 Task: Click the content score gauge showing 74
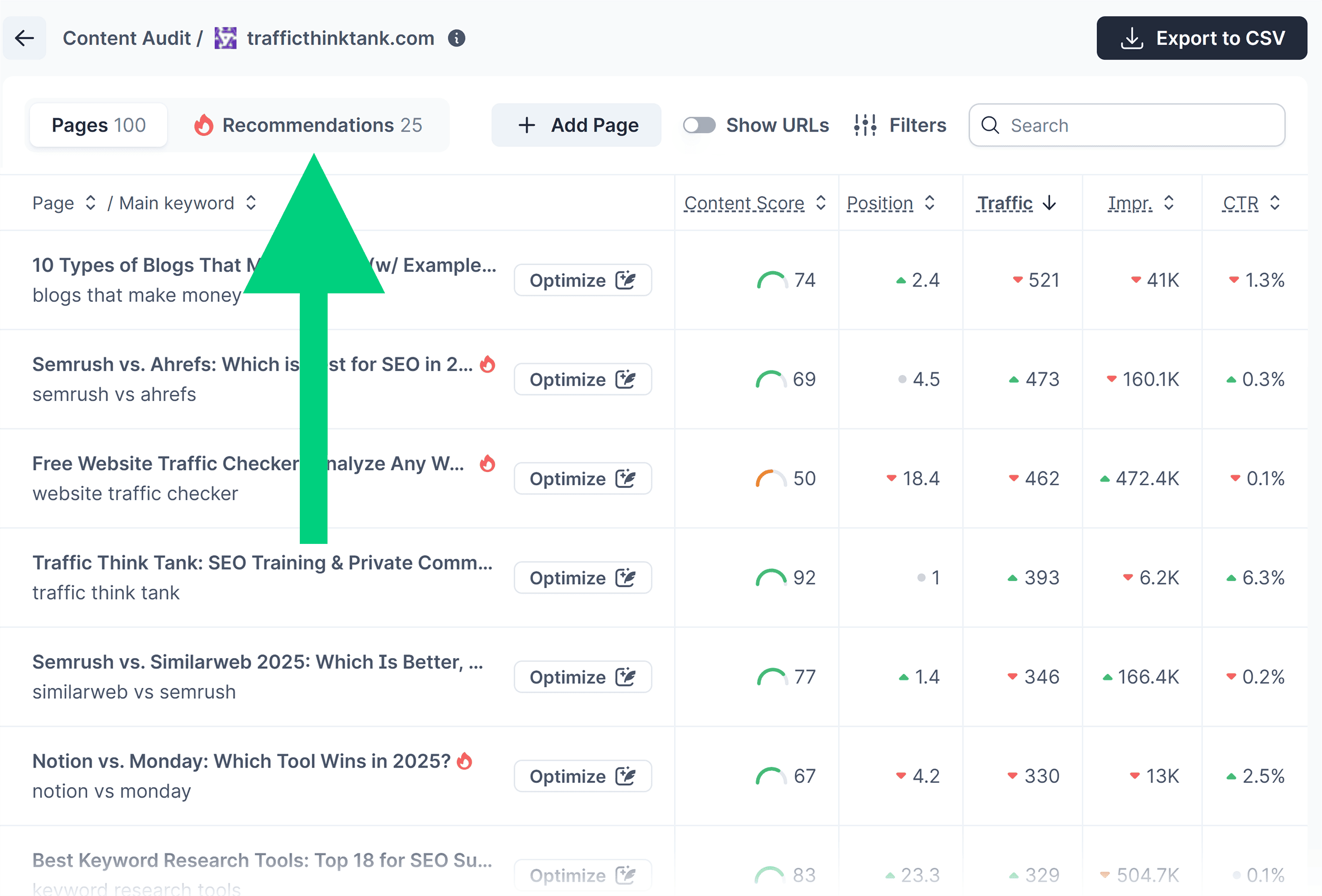point(772,280)
